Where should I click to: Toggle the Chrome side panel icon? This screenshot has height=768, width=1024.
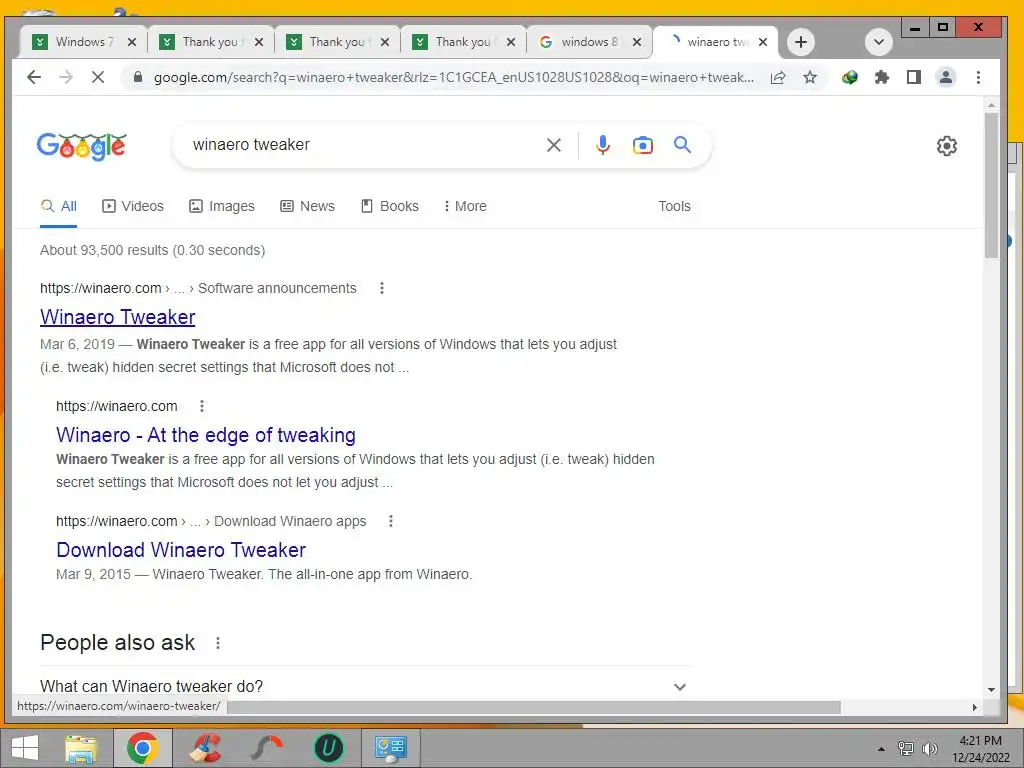tap(914, 78)
